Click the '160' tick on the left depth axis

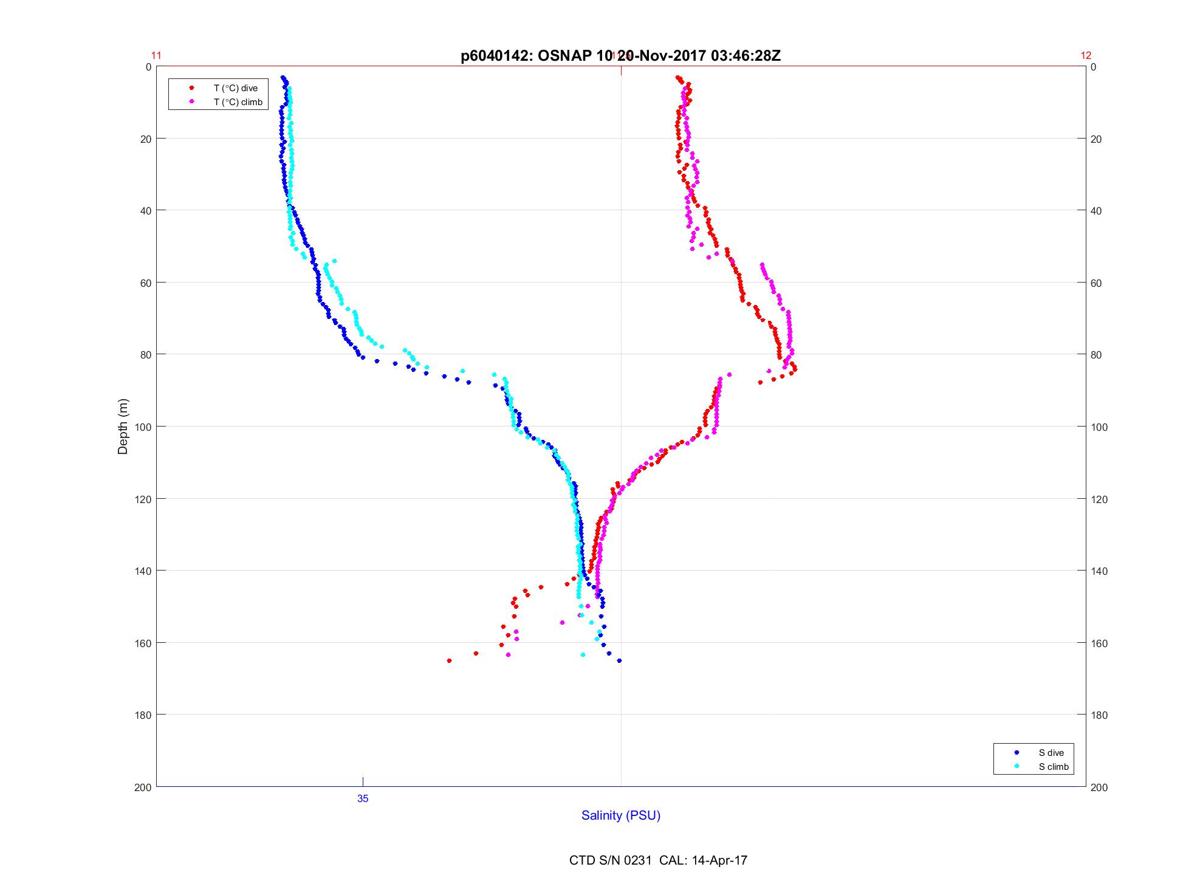pyautogui.click(x=143, y=643)
